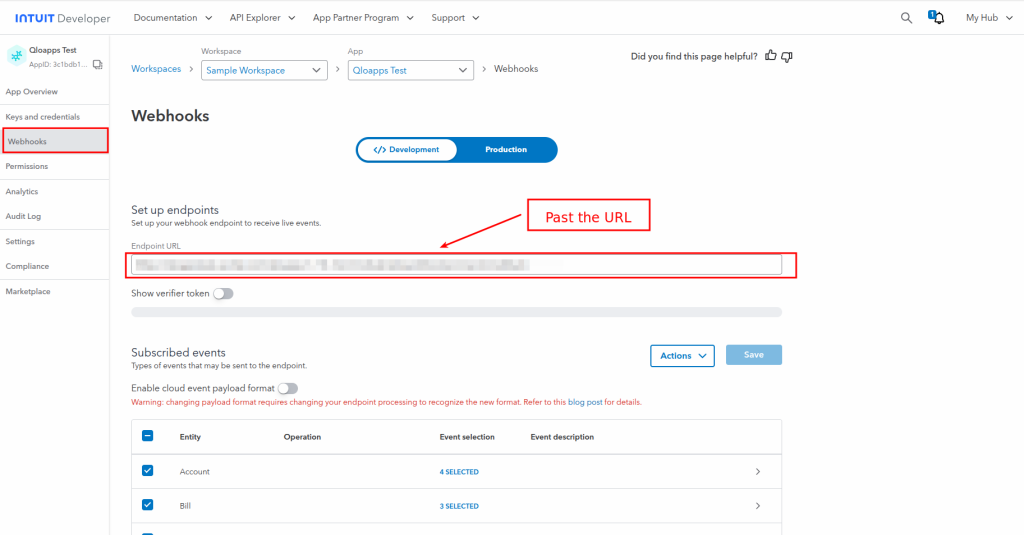The width and height of the screenshot is (1024, 535).
Task: Open the Support dropdown menu
Action: click(x=455, y=18)
